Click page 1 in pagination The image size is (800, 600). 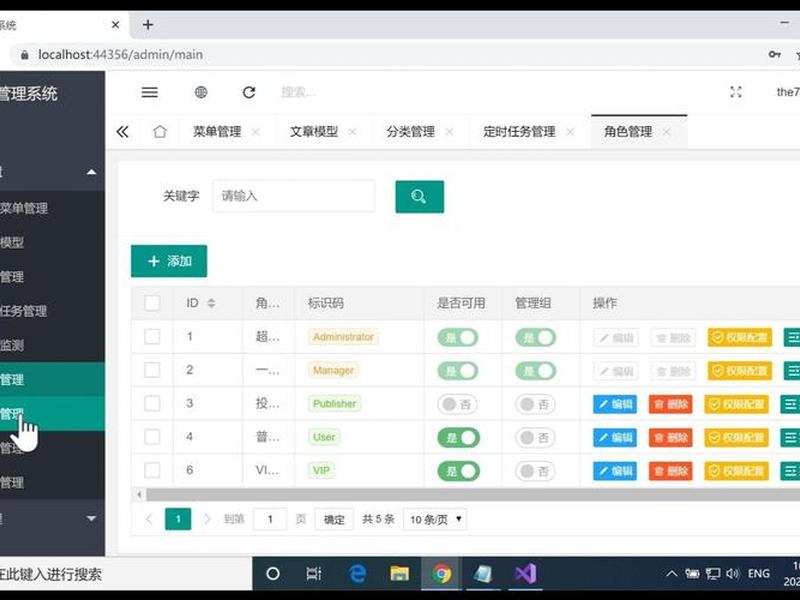click(x=178, y=519)
